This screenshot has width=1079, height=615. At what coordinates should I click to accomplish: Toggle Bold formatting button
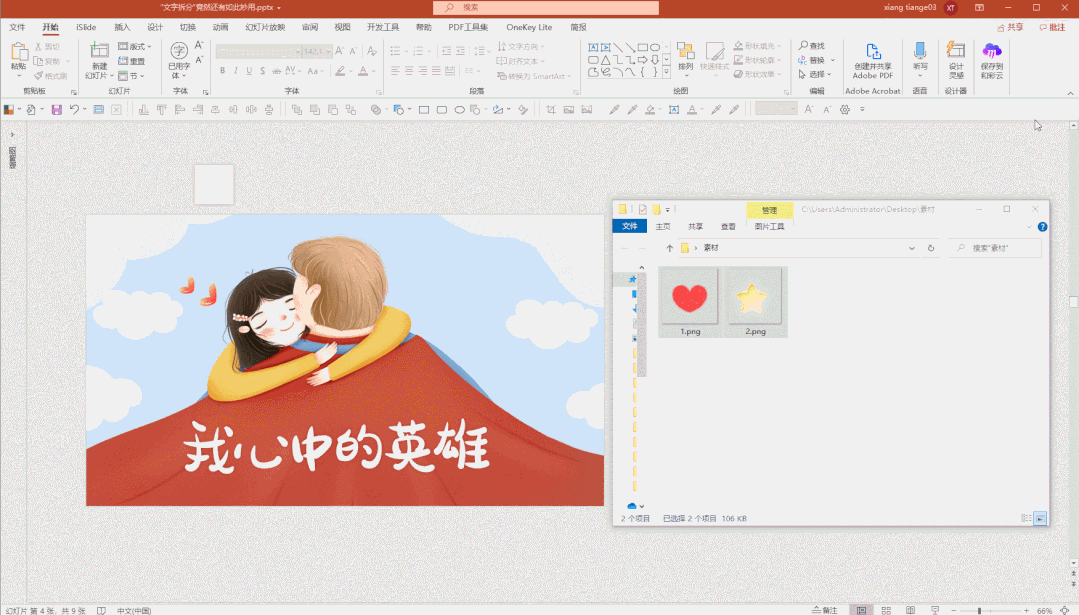click(x=221, y=71)
